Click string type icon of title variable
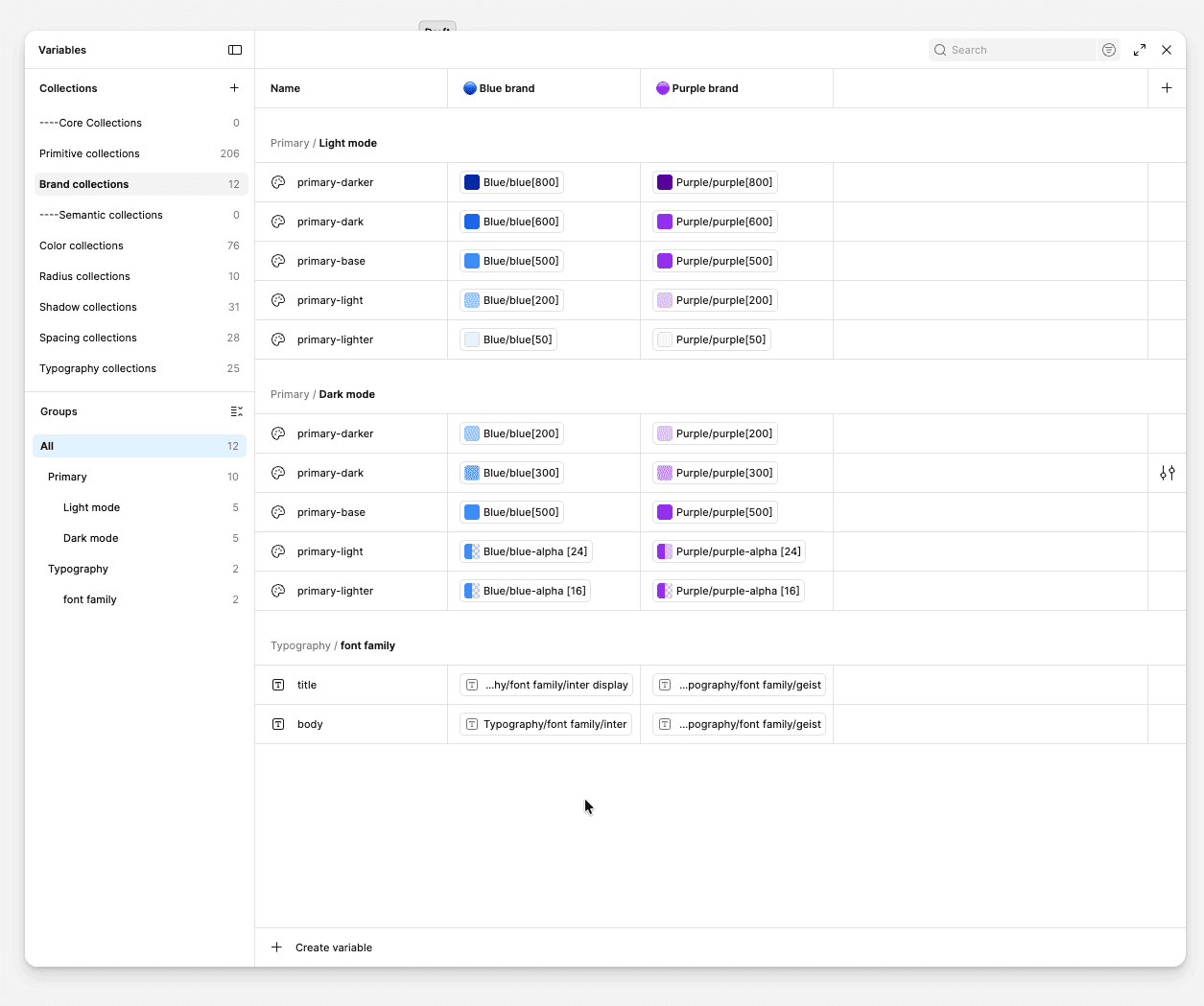Screen dimensions: 1204x1006 (x=278, y=685)
